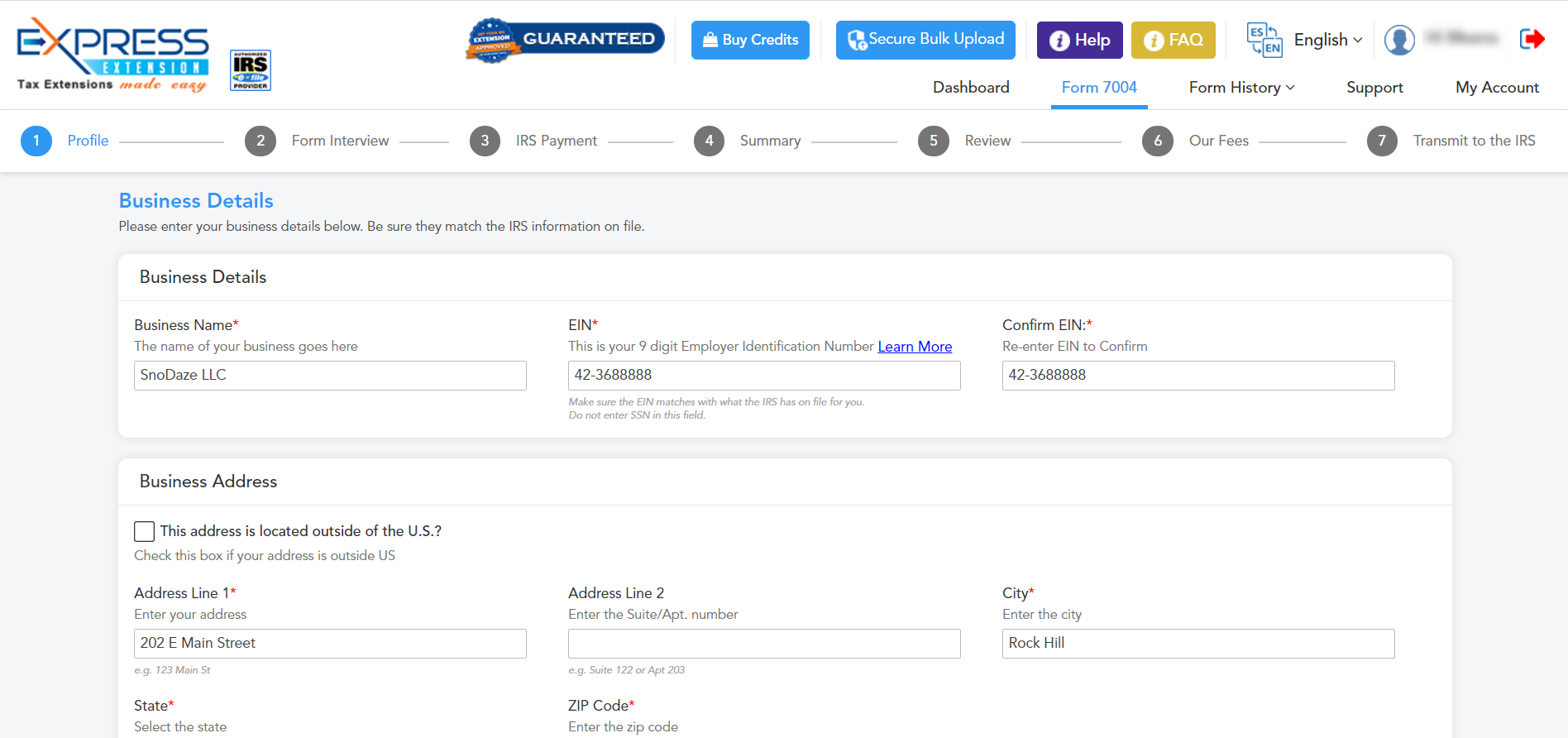1568x738 pixels.
Task: Click the user profile avatar icon
Action: (1399, 40)
